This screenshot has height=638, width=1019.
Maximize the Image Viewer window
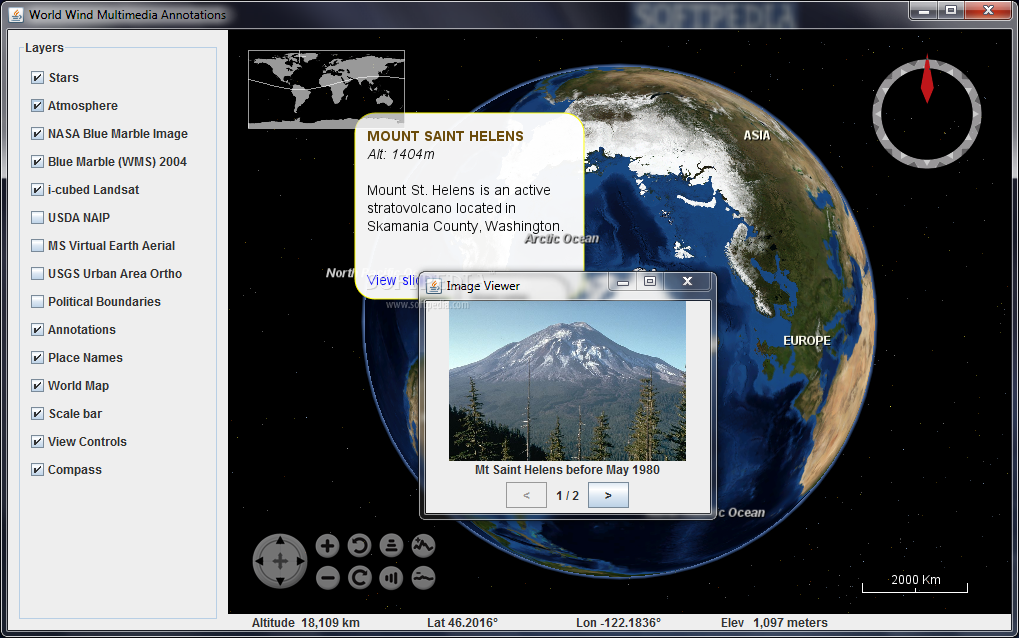(x=650, y=281)
